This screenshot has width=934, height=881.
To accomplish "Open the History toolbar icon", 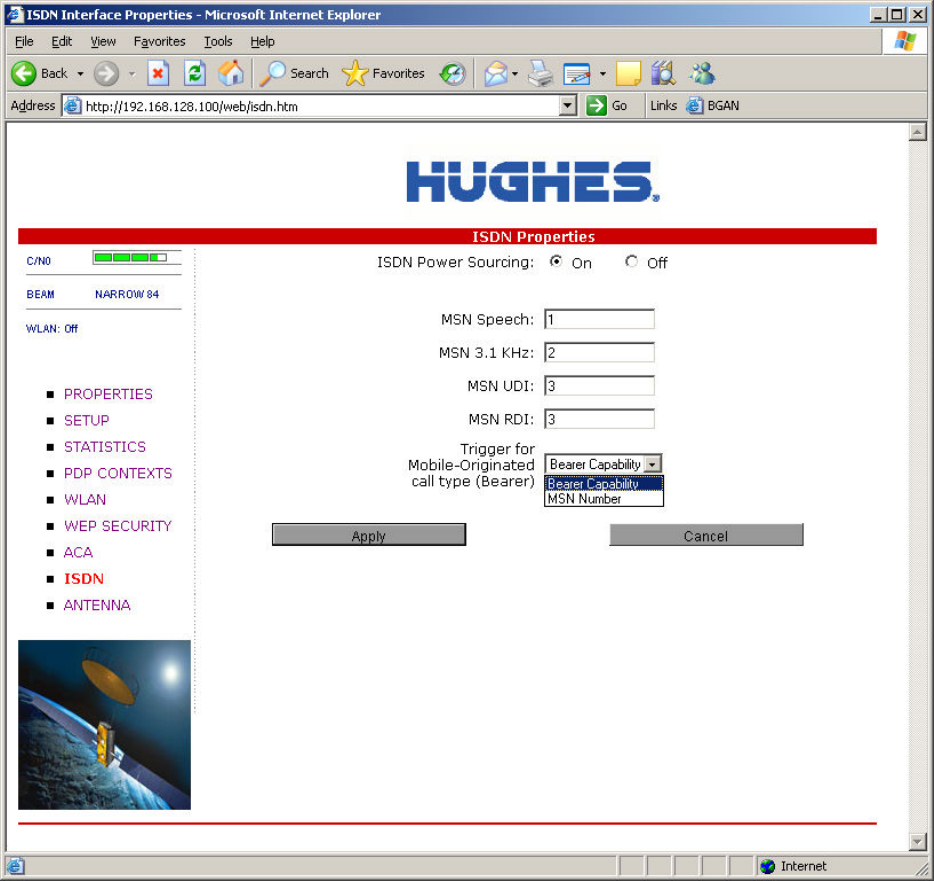I will (x=452, y=74).
